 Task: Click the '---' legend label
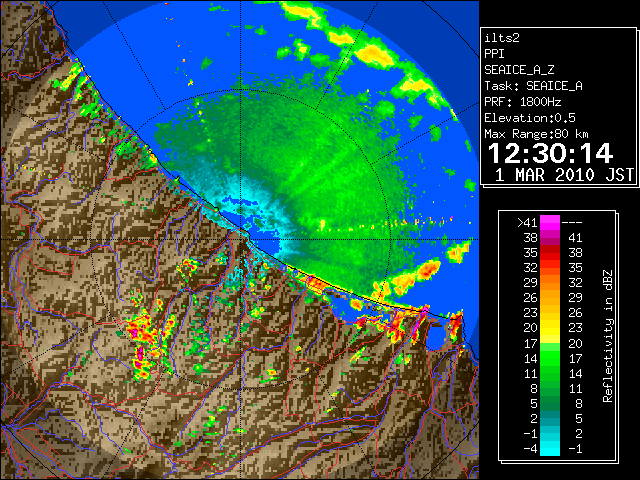point(572,223)
